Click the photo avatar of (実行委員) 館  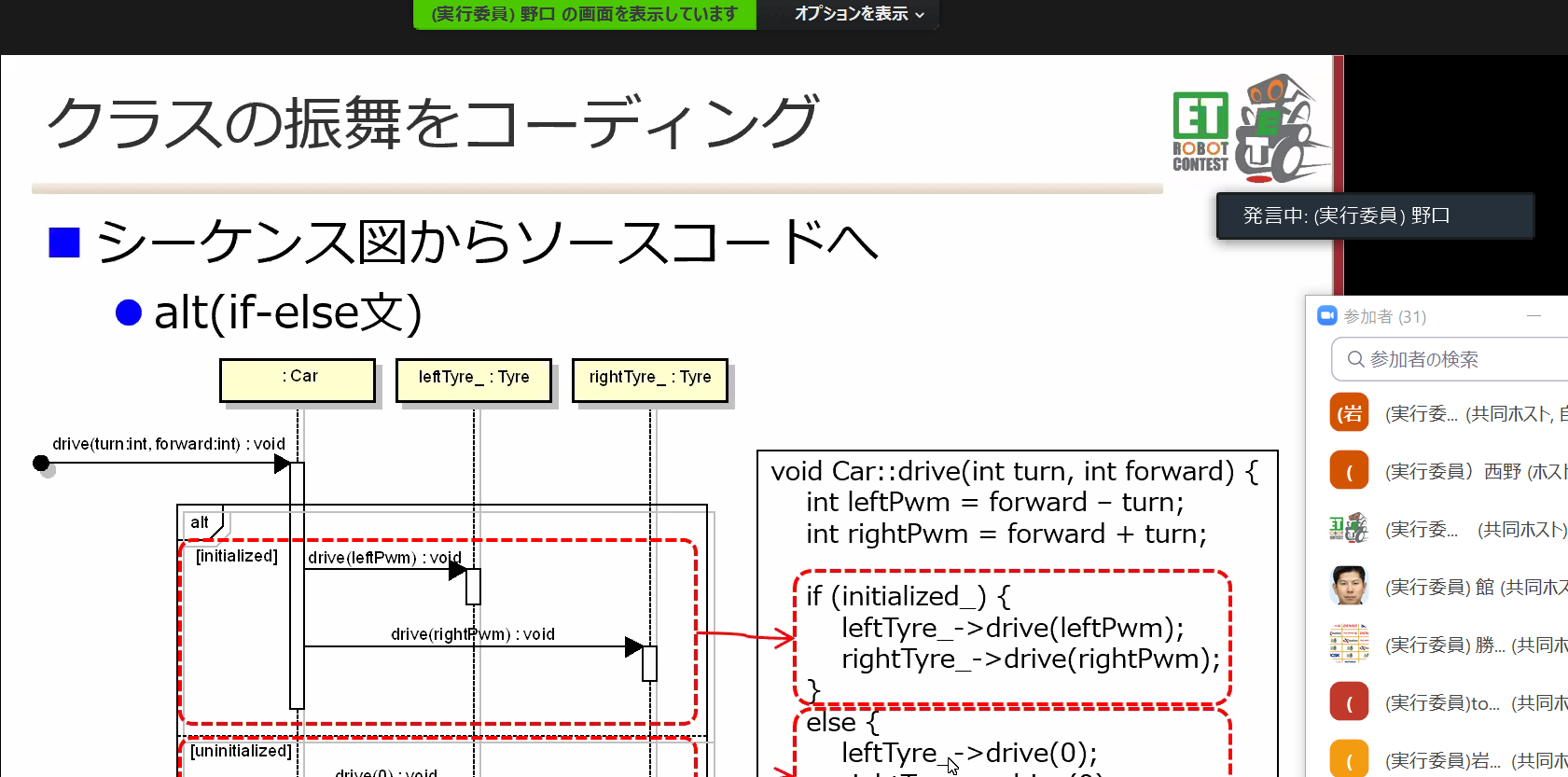click(1349, 587)
